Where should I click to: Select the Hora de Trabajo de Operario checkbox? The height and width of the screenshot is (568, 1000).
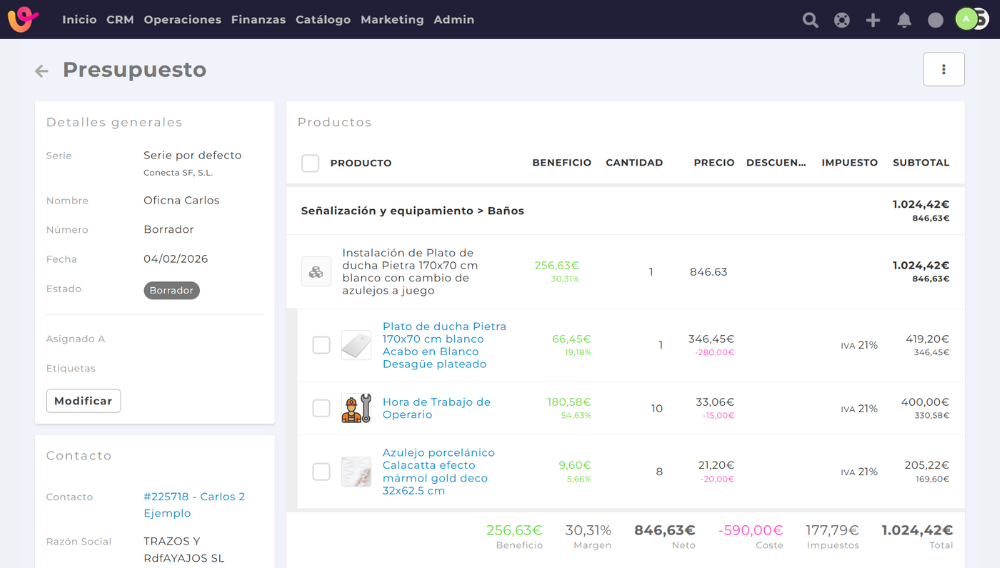[321, 408]
